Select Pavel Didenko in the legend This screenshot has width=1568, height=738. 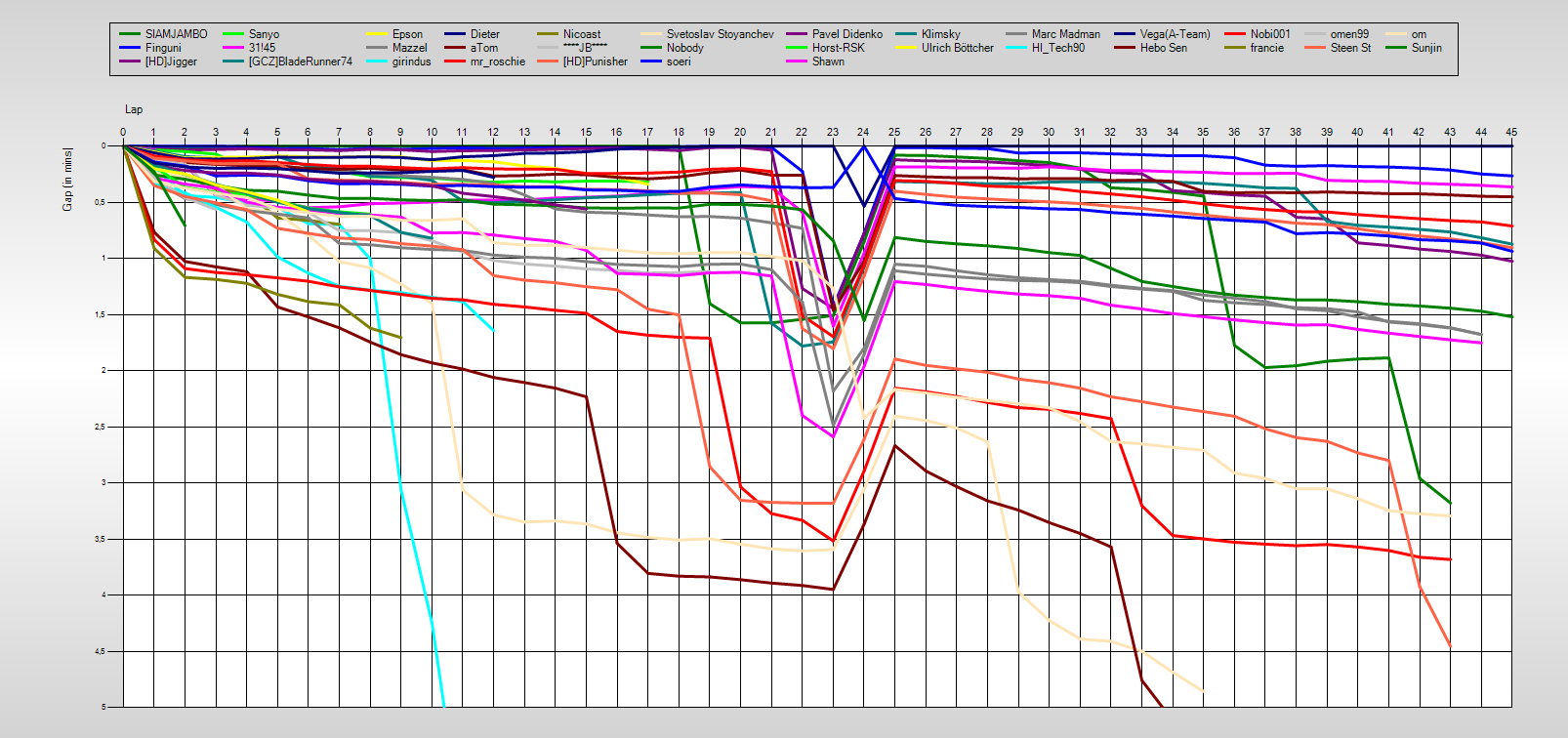pos(846,34)
